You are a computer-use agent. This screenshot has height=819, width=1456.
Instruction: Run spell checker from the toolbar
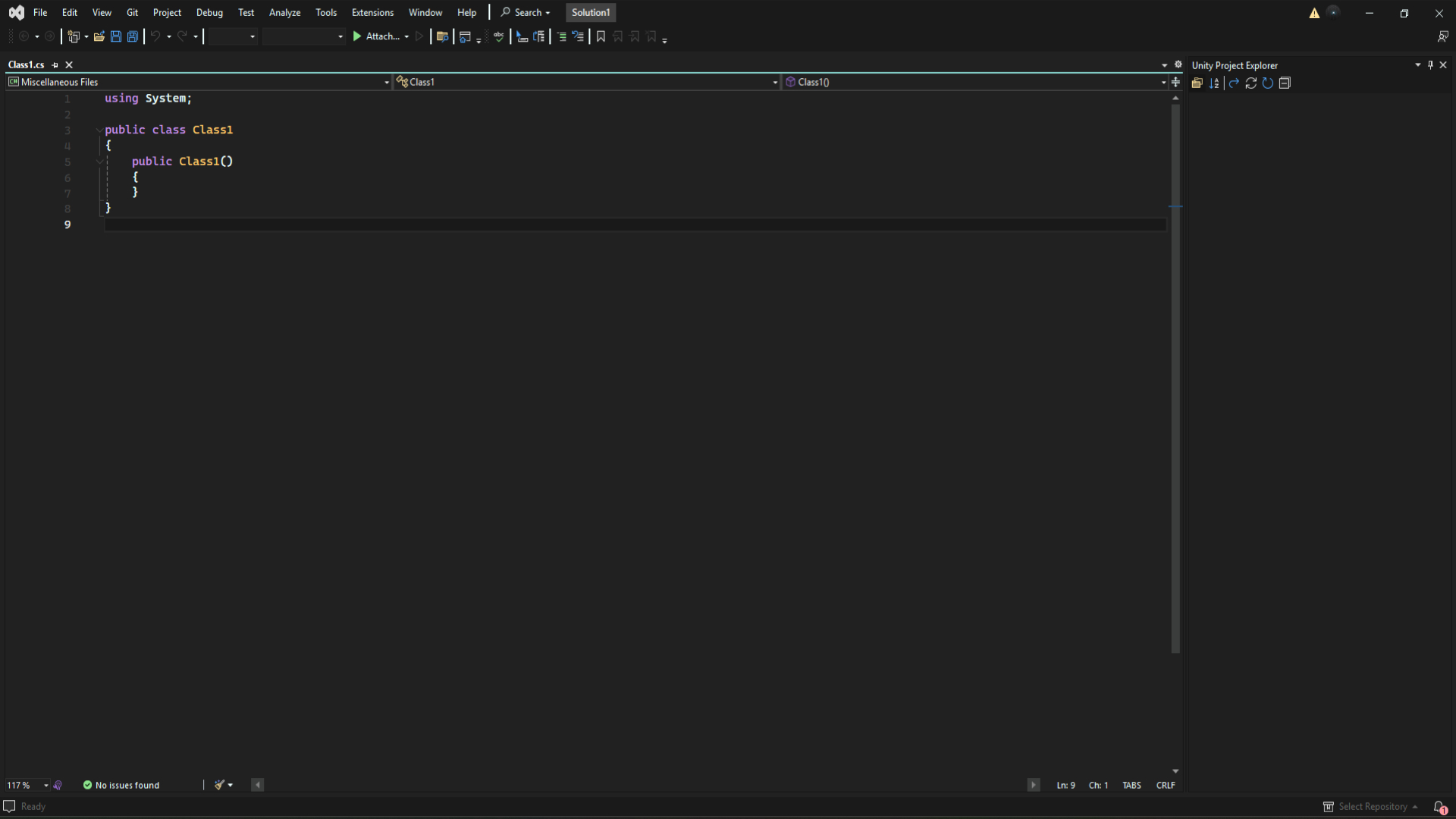[x=499, y=36]
